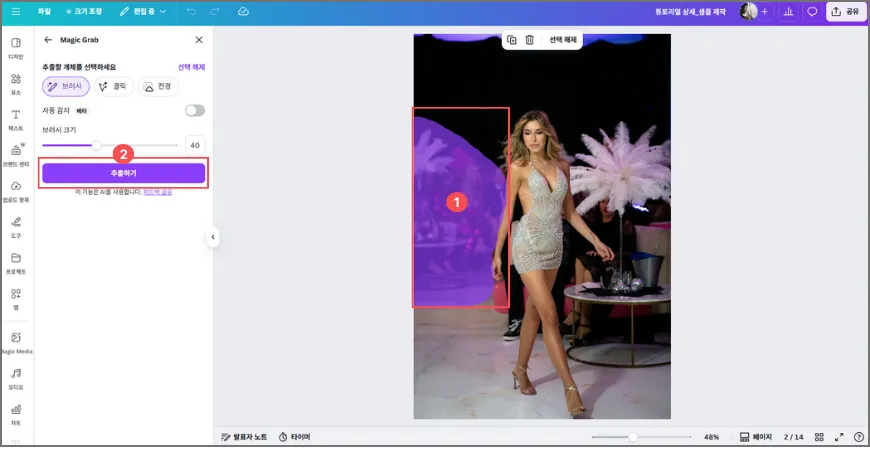Open the 업로드 항목 (Uploads) sidebar tab

(x=16, y=191)
